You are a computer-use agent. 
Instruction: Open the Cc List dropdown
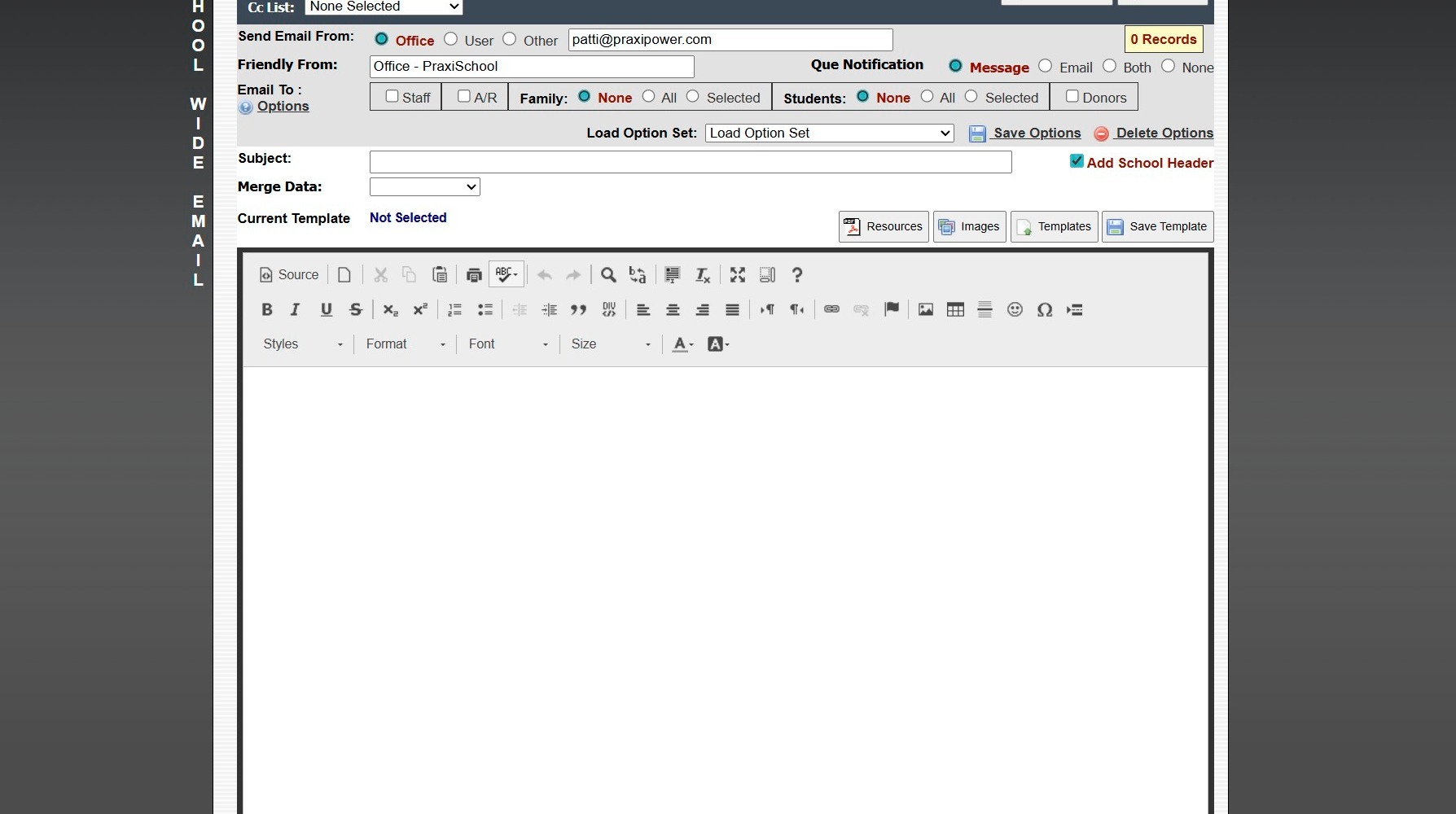[x=384, y=7]
